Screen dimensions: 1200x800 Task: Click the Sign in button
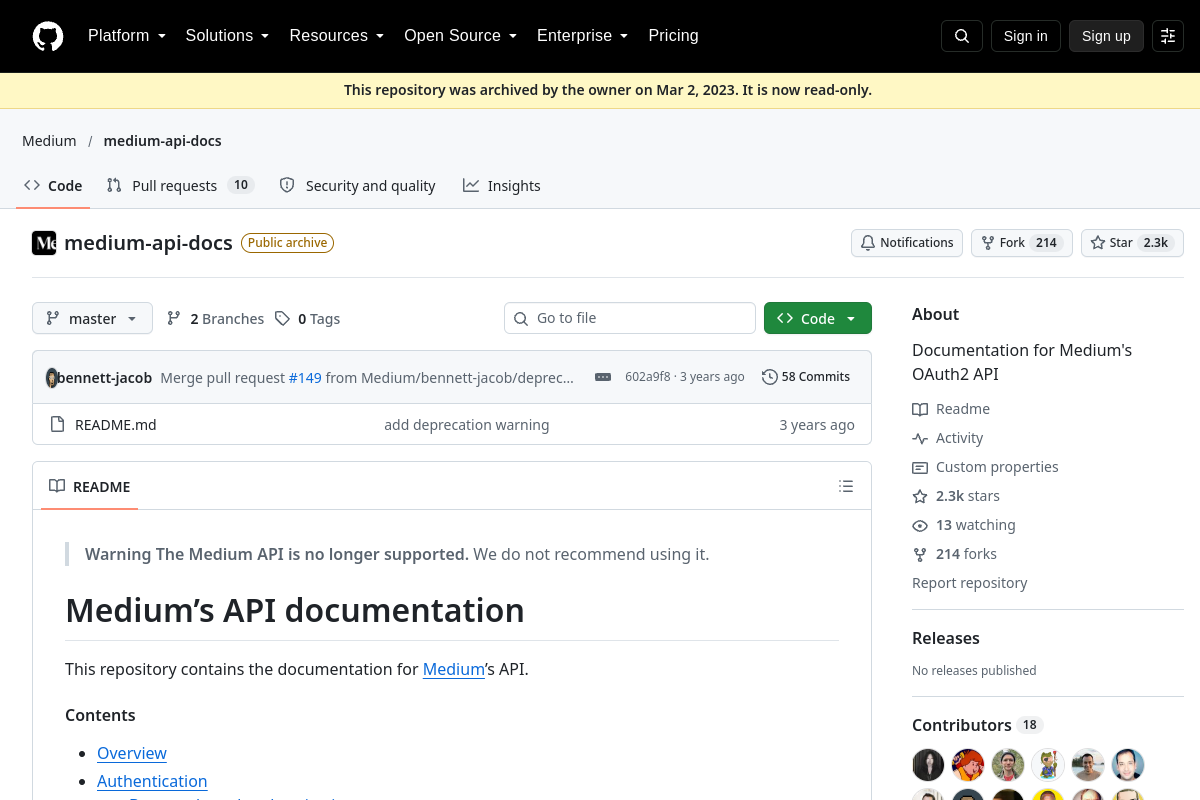[x=1026, y=36]
